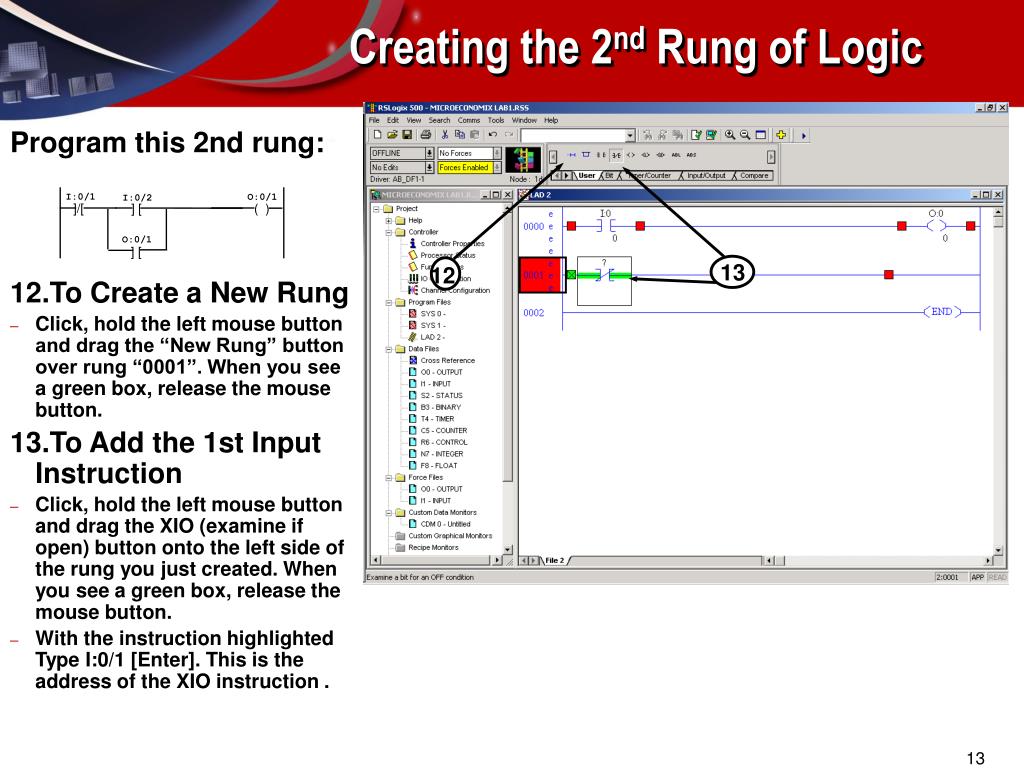
Task: Select rung number 0000 in the ladder
Action: (534, 227)
